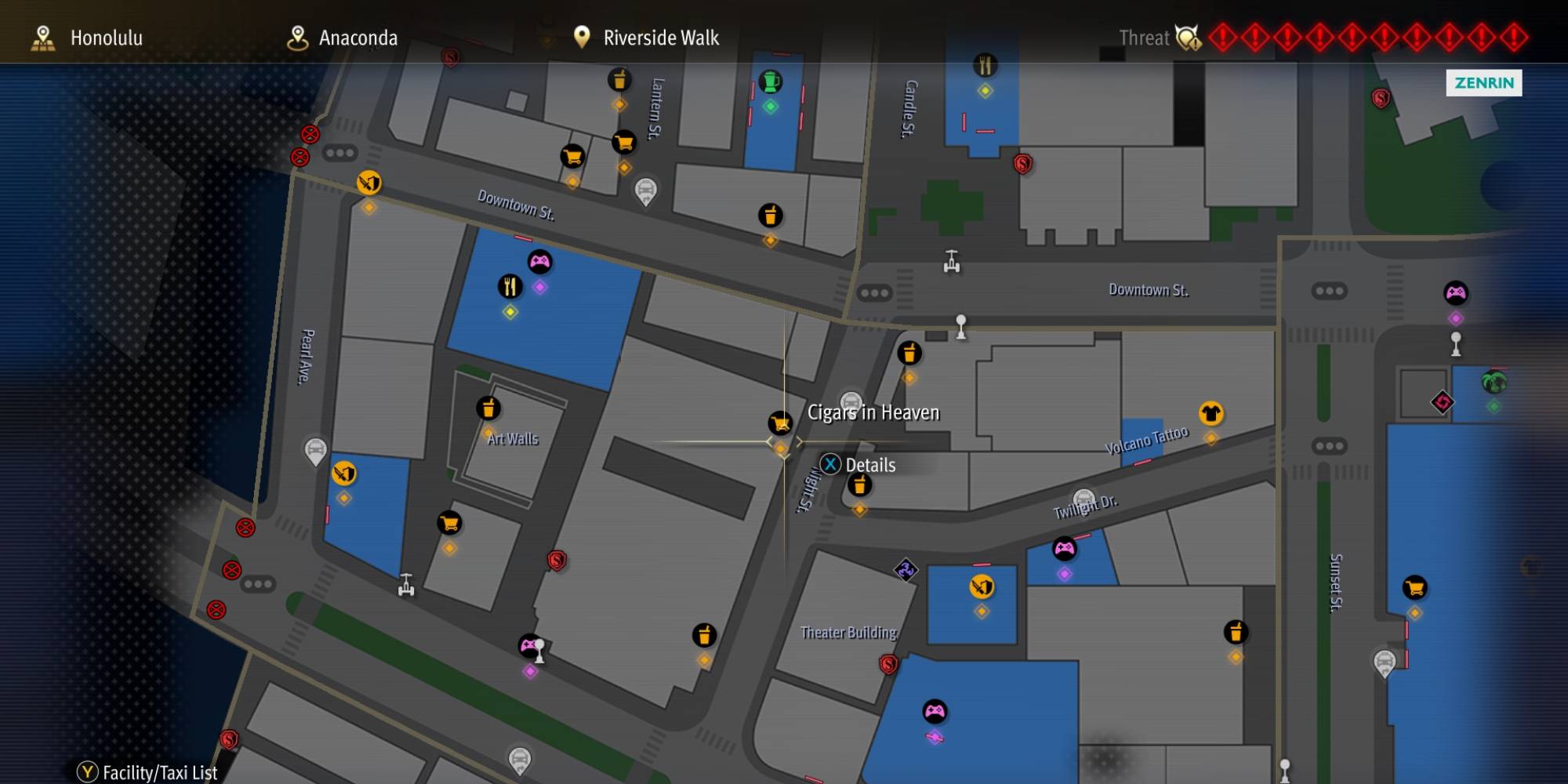Click the shopping cart icon on Sunset St.

coord(1414,588)
